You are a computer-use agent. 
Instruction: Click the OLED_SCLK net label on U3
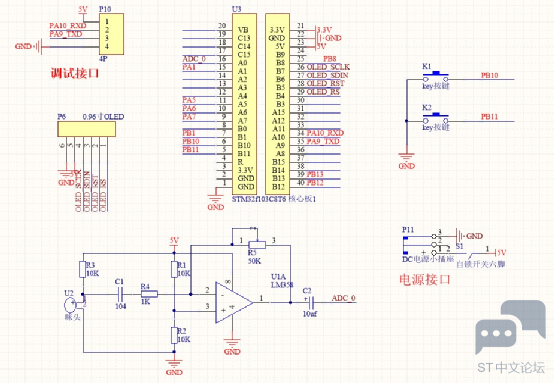coord(328,67)
